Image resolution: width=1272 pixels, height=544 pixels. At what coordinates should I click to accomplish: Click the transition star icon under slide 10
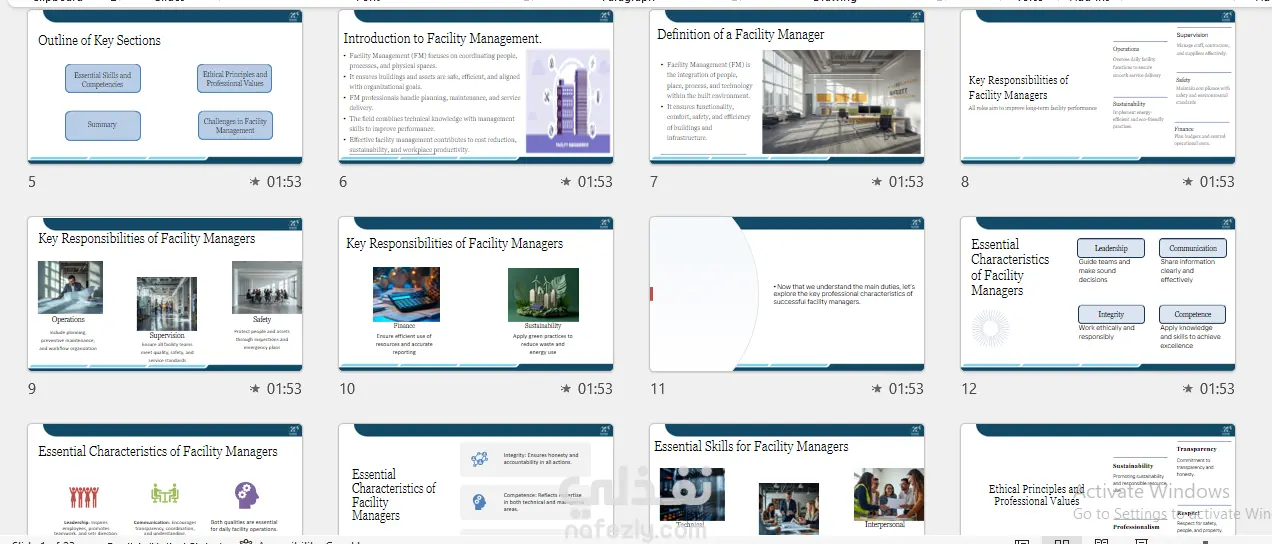pyautogui.click(x=566, y=388)
